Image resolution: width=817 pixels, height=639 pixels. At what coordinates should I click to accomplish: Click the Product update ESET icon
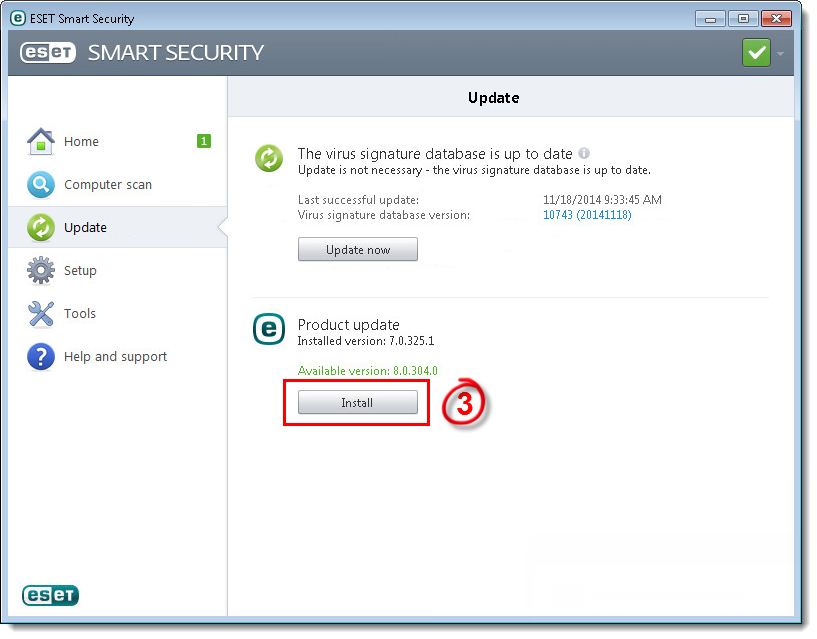[x=268, y=329]
